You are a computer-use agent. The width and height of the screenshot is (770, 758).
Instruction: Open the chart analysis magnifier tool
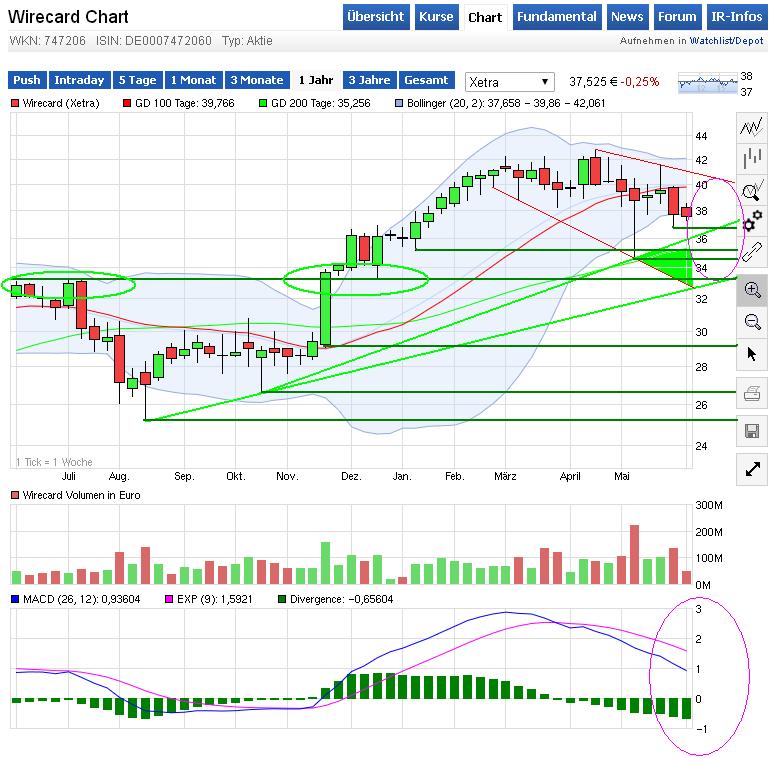pos(752,190)
